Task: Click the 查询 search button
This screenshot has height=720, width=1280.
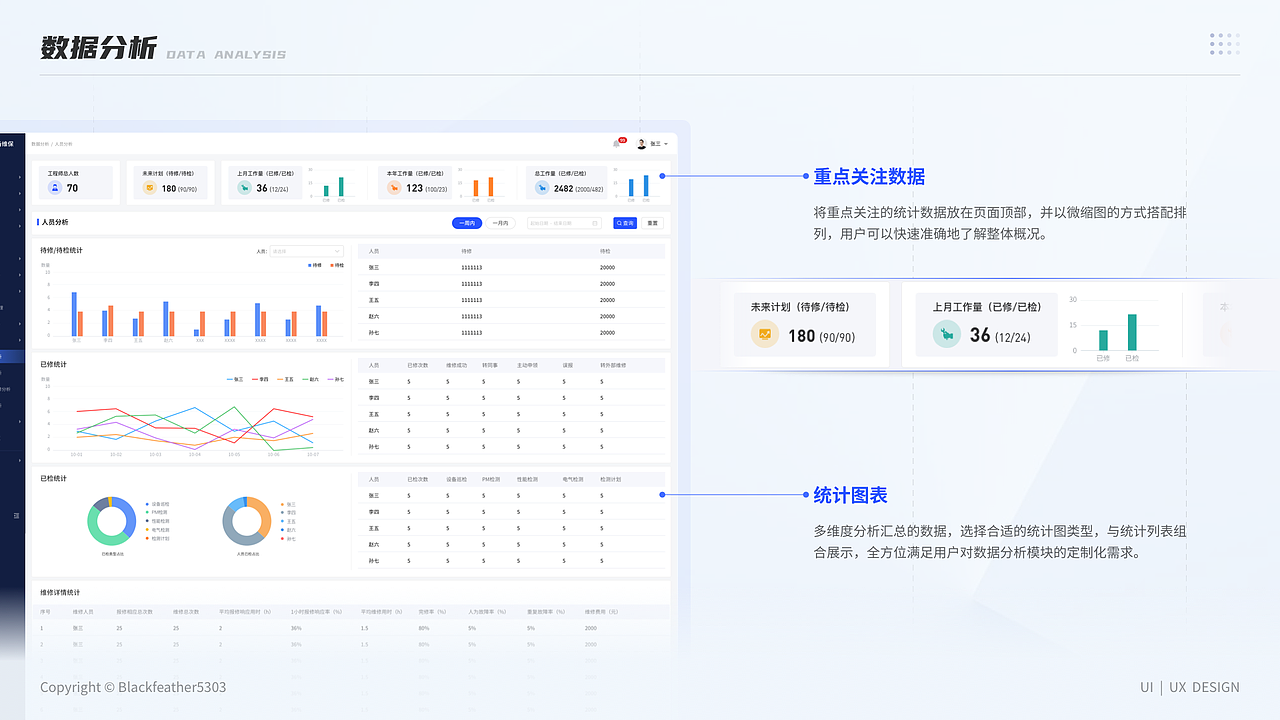Action: (x=625, y=223)
